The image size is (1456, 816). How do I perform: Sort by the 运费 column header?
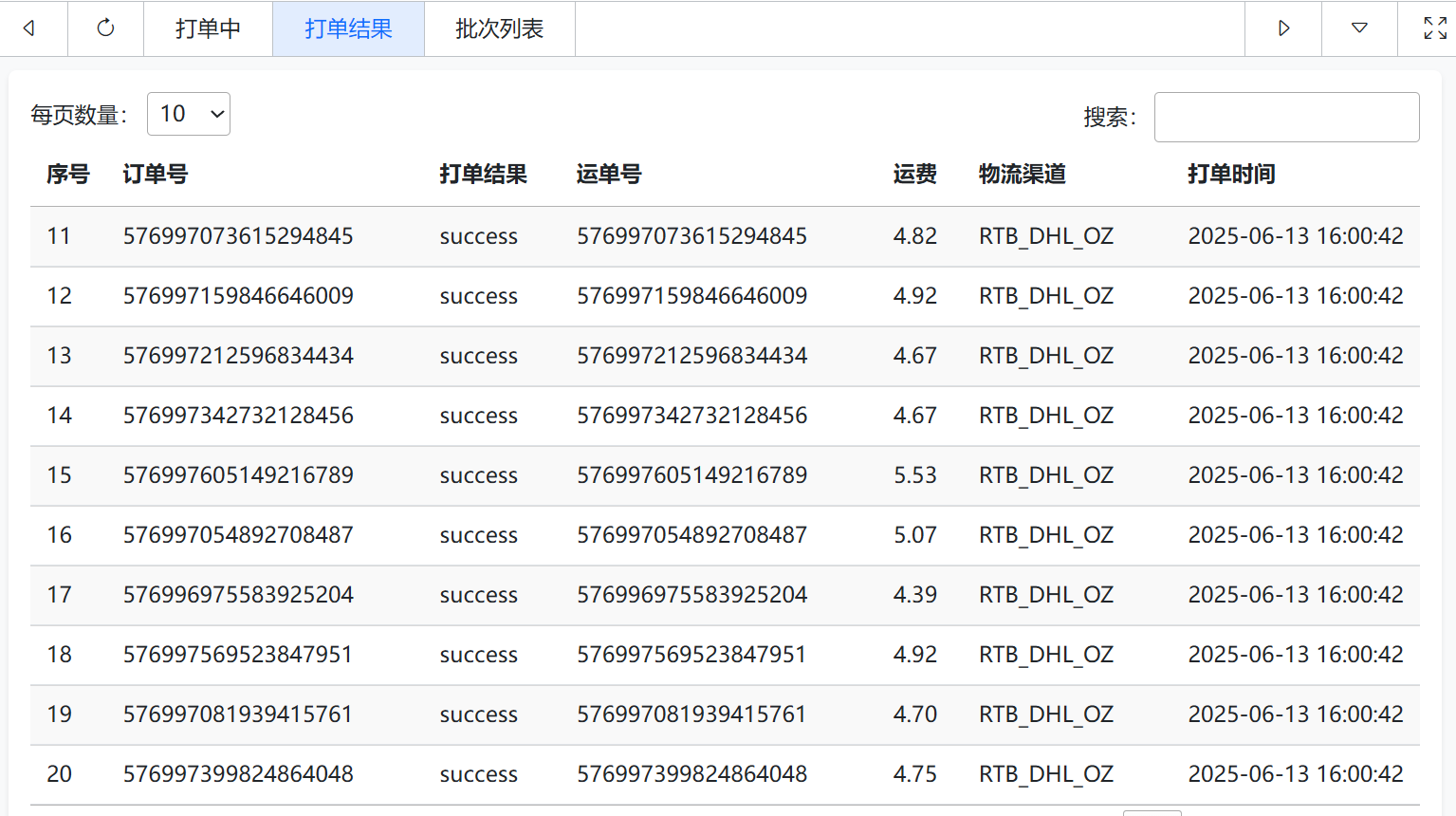click(914, 175)
